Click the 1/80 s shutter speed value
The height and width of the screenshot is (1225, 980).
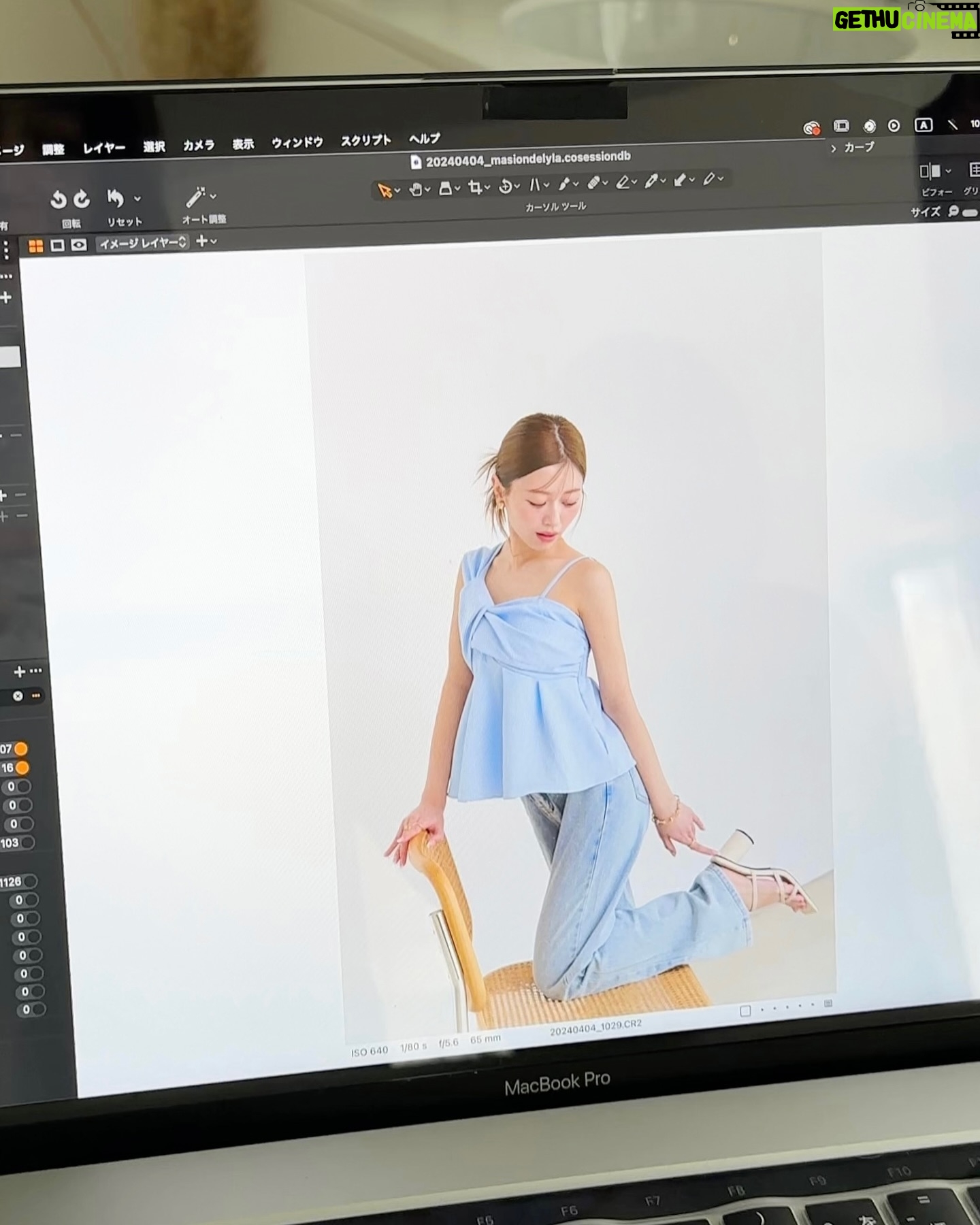(x=413, y=1047)
